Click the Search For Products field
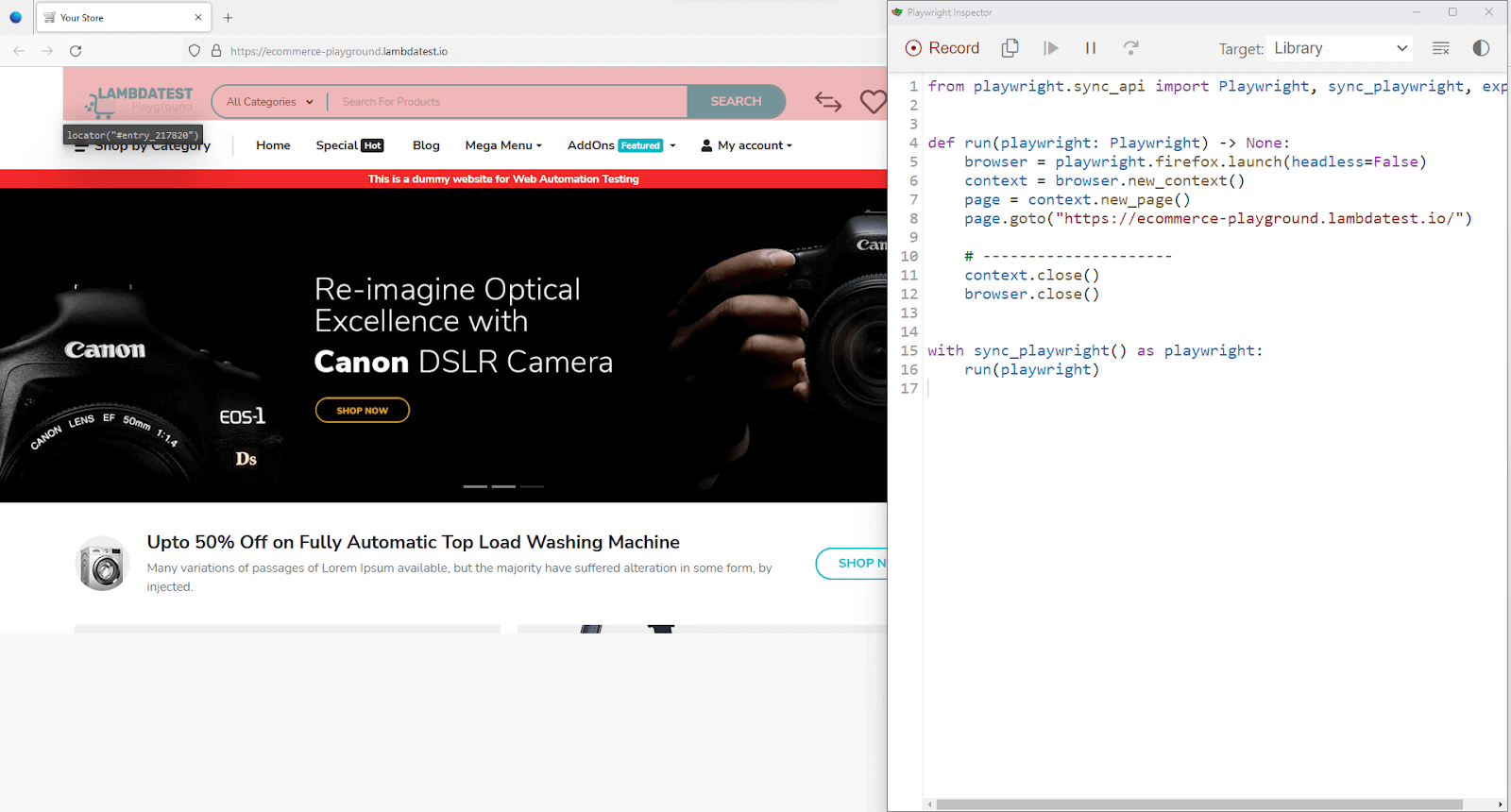Image resolution: width=1511 pixels, height=812 pixels. [x=505, y=102]
